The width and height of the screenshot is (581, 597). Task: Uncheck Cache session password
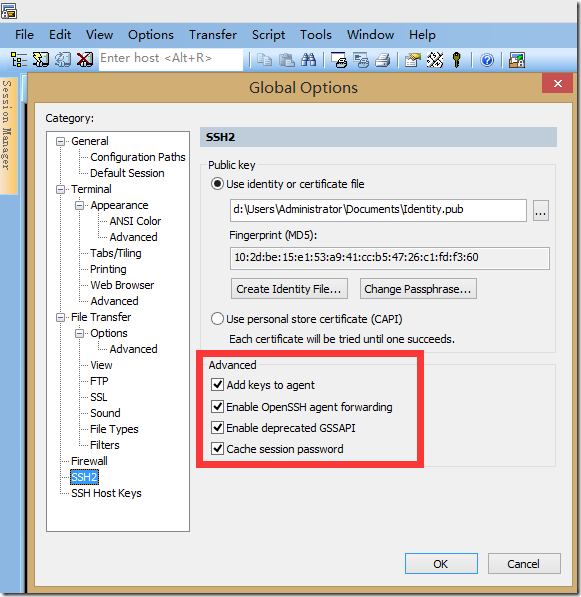tap(217, 448)
